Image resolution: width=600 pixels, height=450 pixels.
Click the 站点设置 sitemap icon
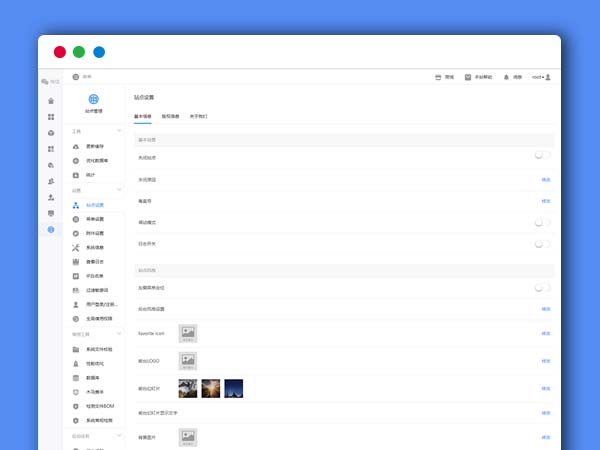click(76, 205)
